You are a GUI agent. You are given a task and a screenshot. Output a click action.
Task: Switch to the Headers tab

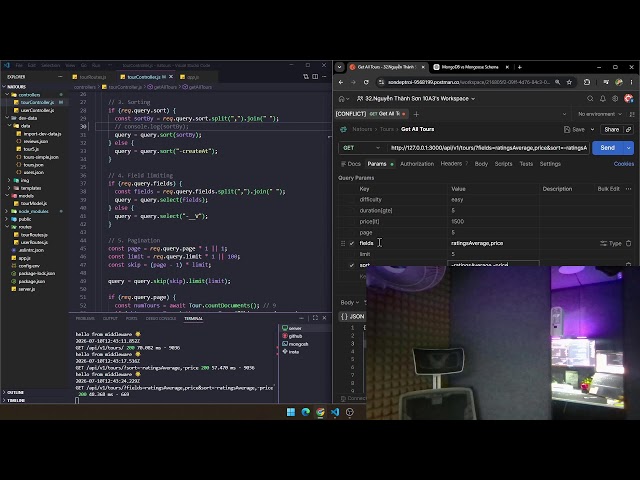pyautogui.click(x=451, y=164)
